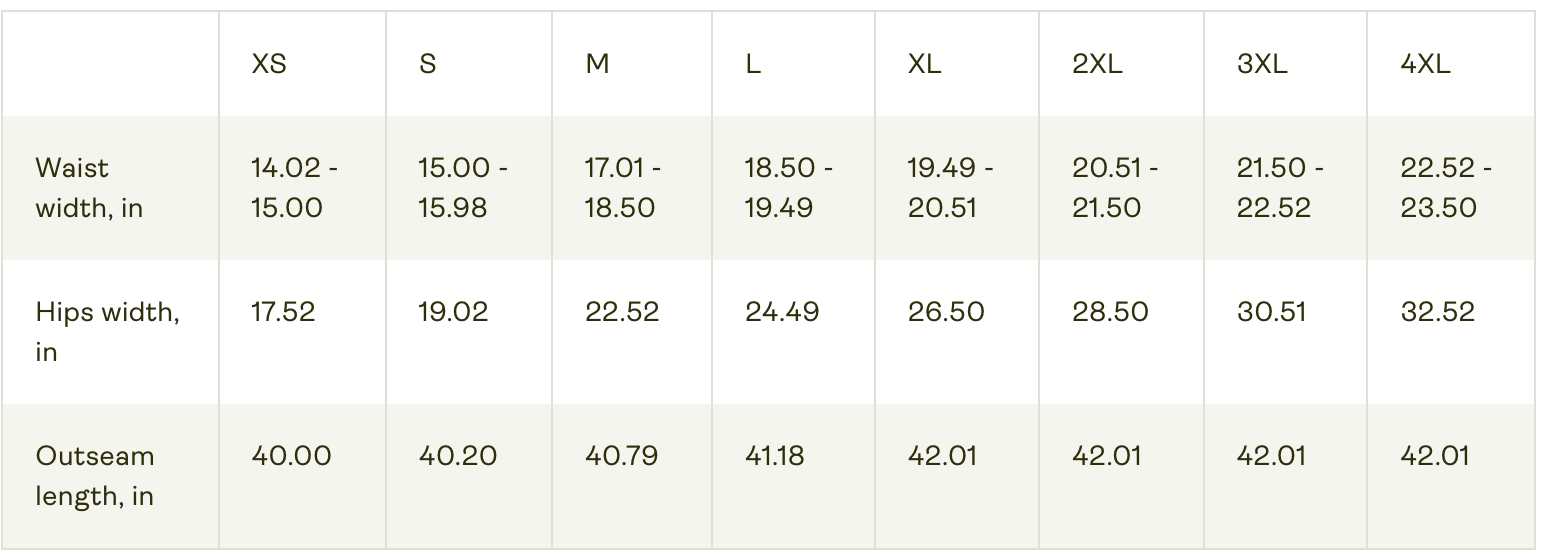Select outseam length value 41.18

pos(775,456)
